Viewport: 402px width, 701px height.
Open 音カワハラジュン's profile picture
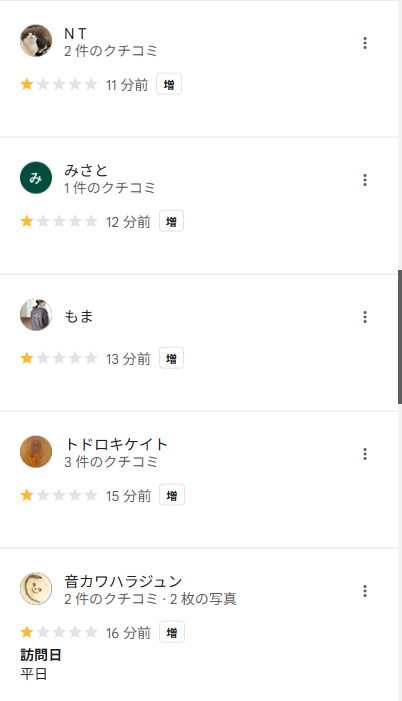coord(36,589)
